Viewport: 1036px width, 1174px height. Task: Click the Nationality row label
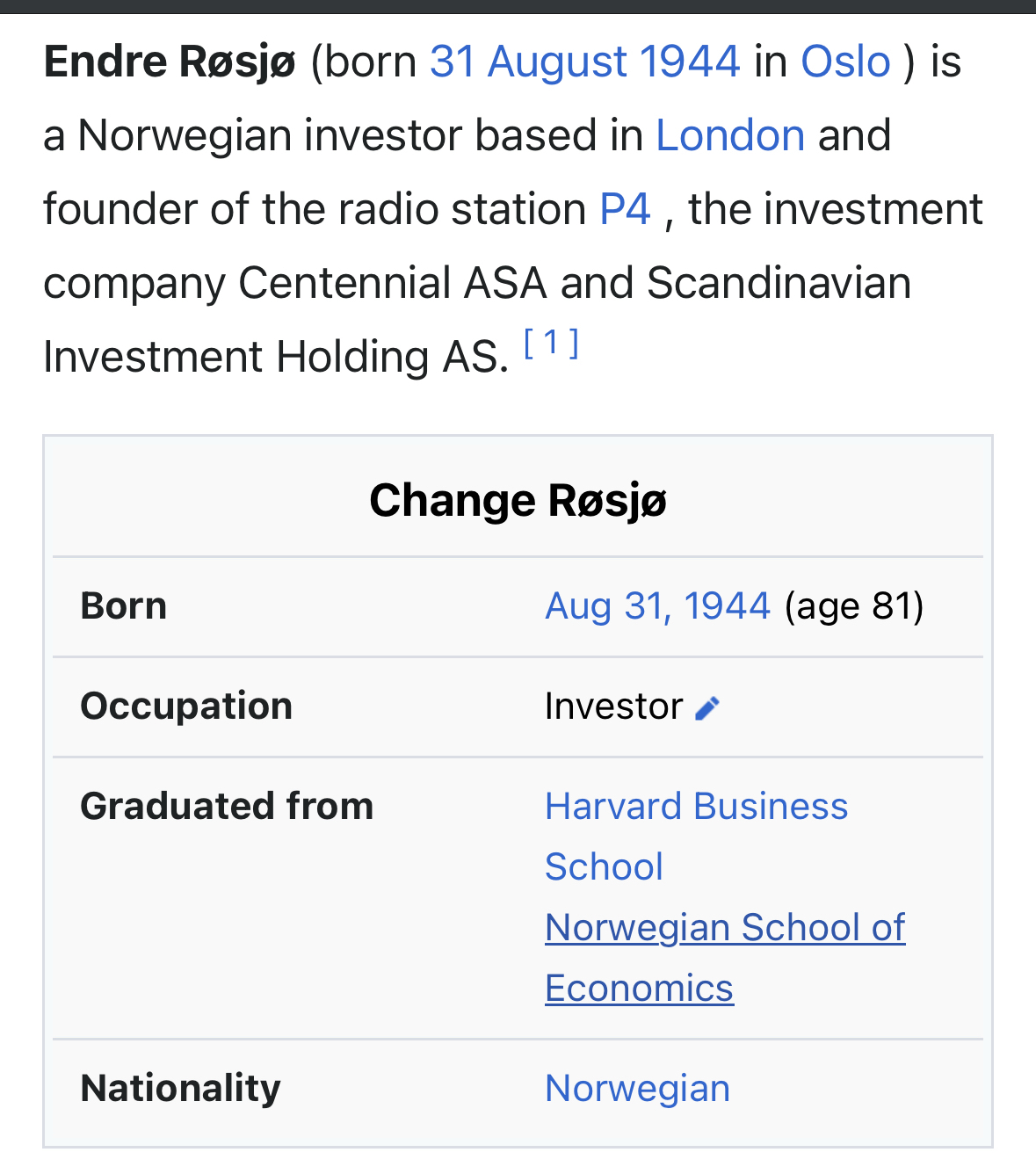(180, 1089)
